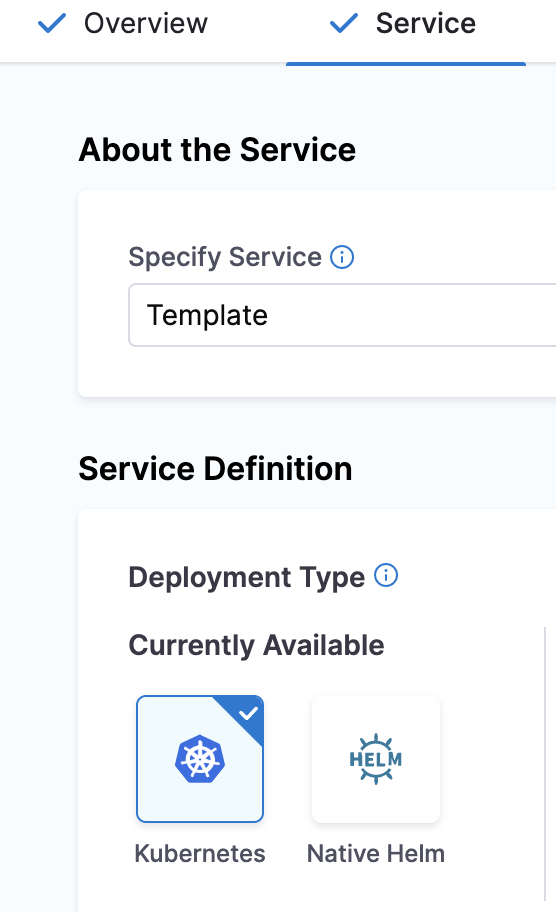Click the Overview tab checkmark icon

52,24
